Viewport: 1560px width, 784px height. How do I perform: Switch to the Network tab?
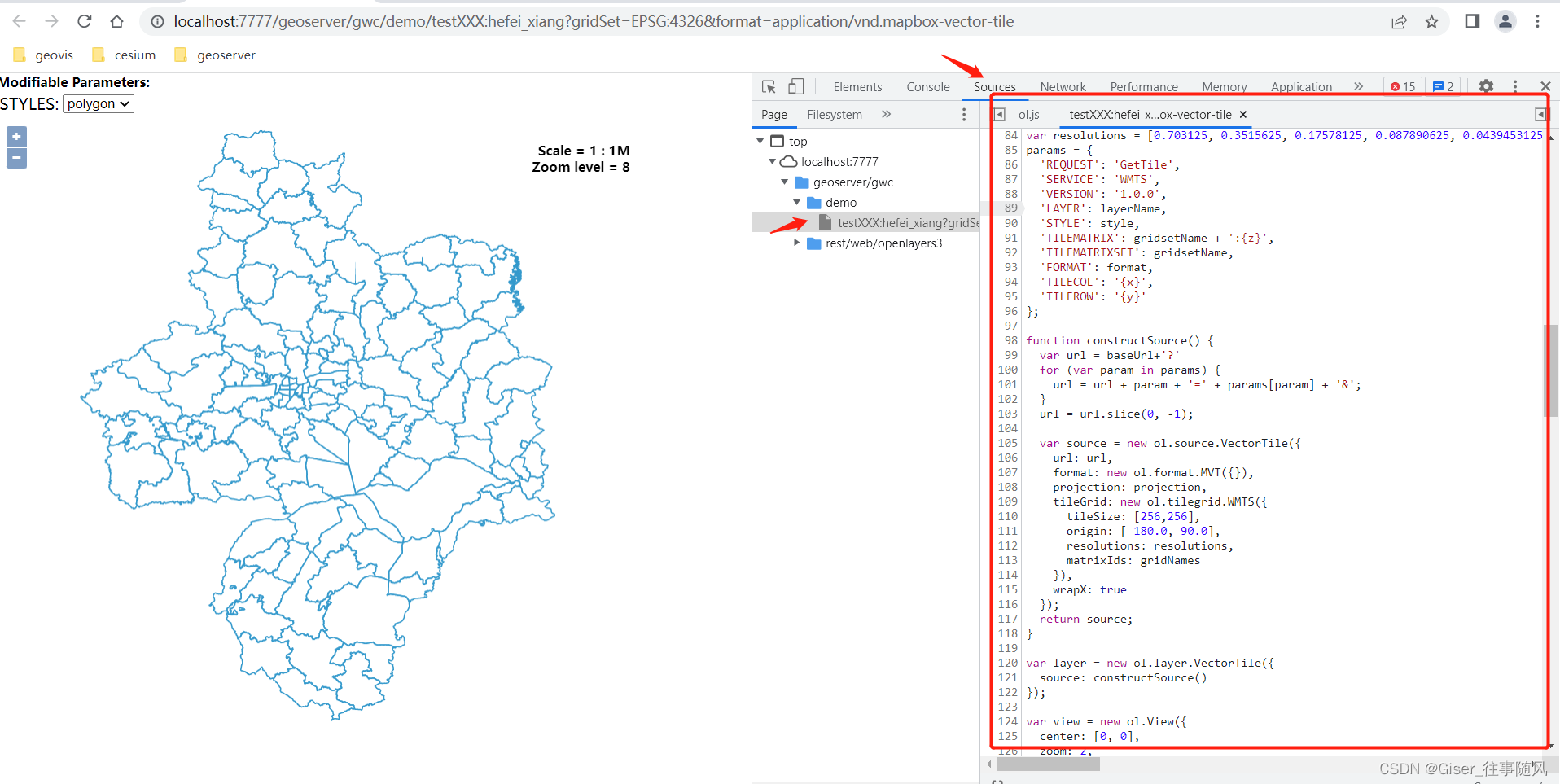pyautogui.click(x=1063, y=86)
